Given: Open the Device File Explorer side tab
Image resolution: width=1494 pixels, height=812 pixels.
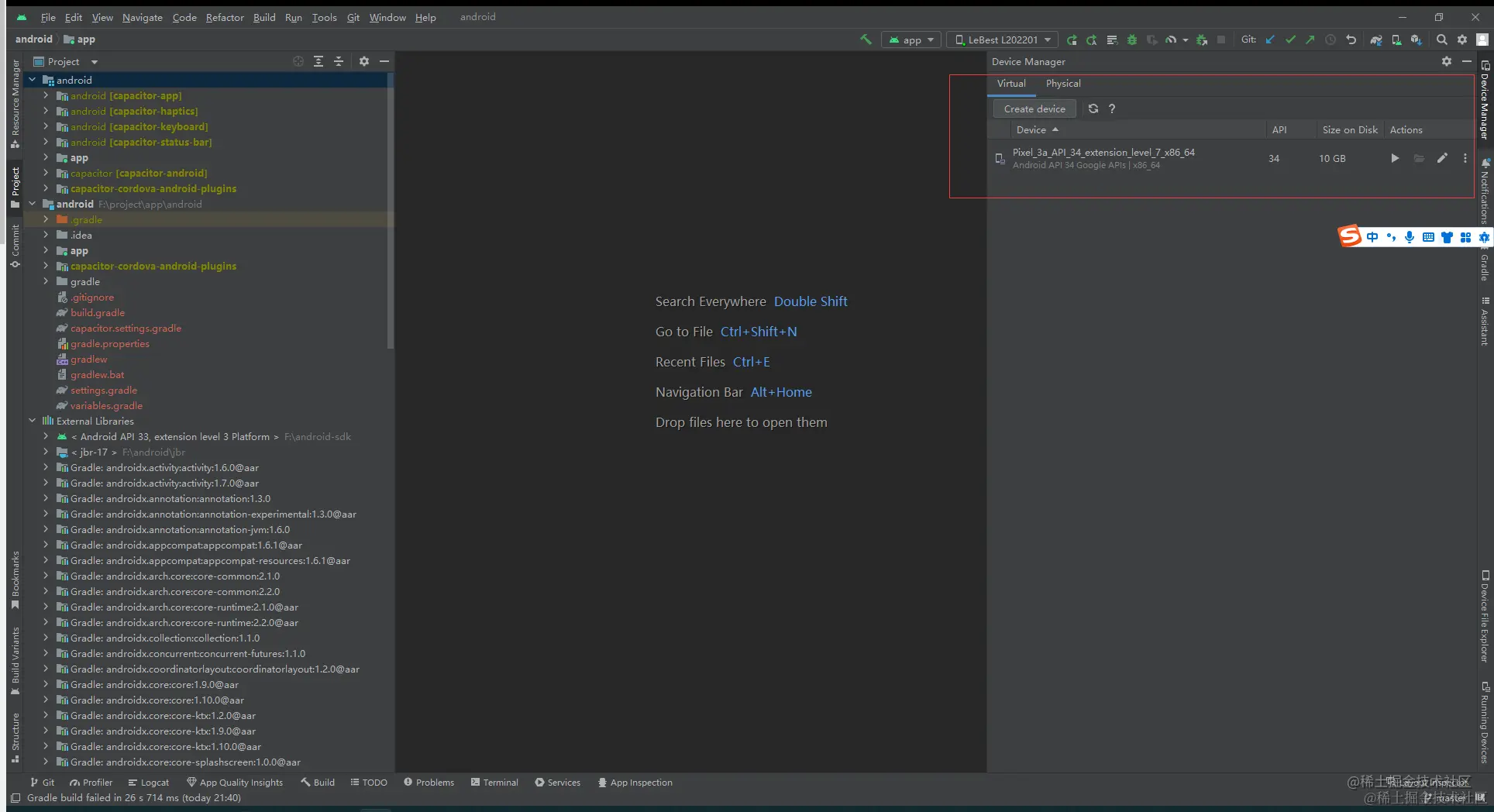Looking at the screenshot, I should coord(1485,617).
